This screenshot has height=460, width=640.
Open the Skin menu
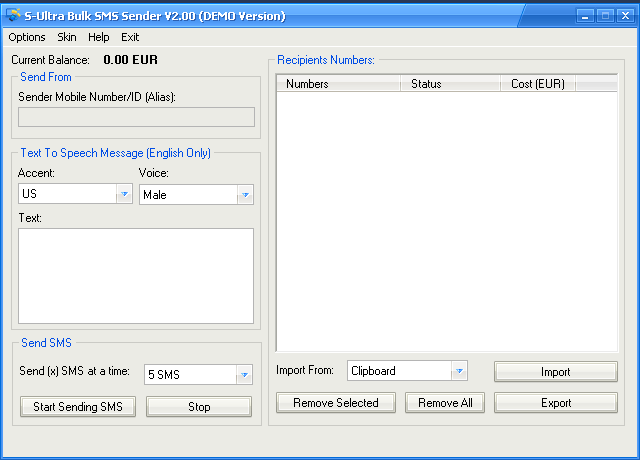pyautogui.click(x=67, y=37)
